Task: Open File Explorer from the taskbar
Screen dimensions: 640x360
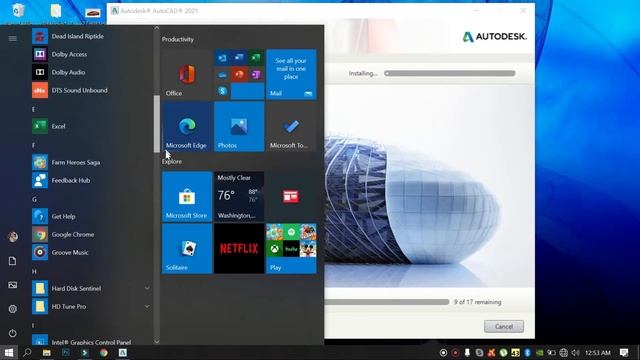Action: point(47,353)
